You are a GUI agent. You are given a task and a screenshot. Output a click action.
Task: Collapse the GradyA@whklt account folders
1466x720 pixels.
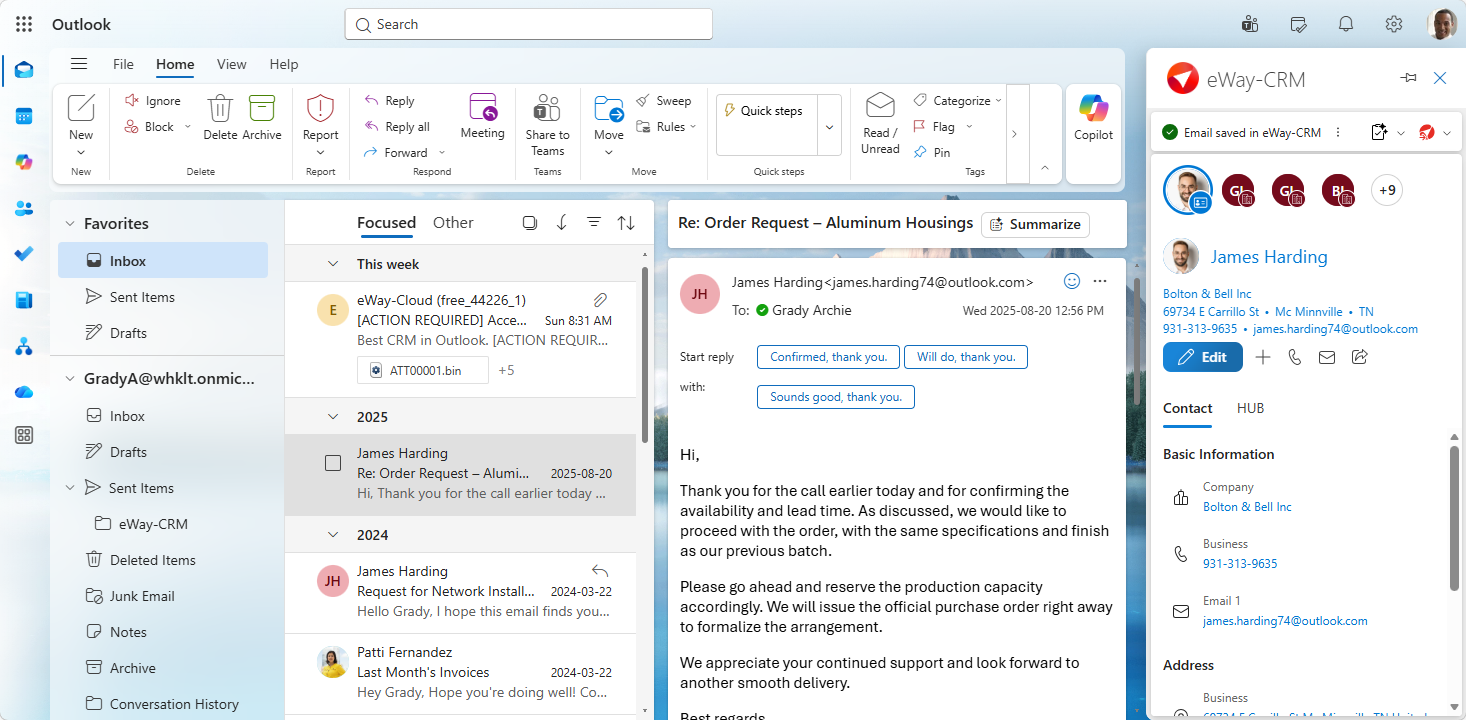pyautogui.click(x=70, y=379)
